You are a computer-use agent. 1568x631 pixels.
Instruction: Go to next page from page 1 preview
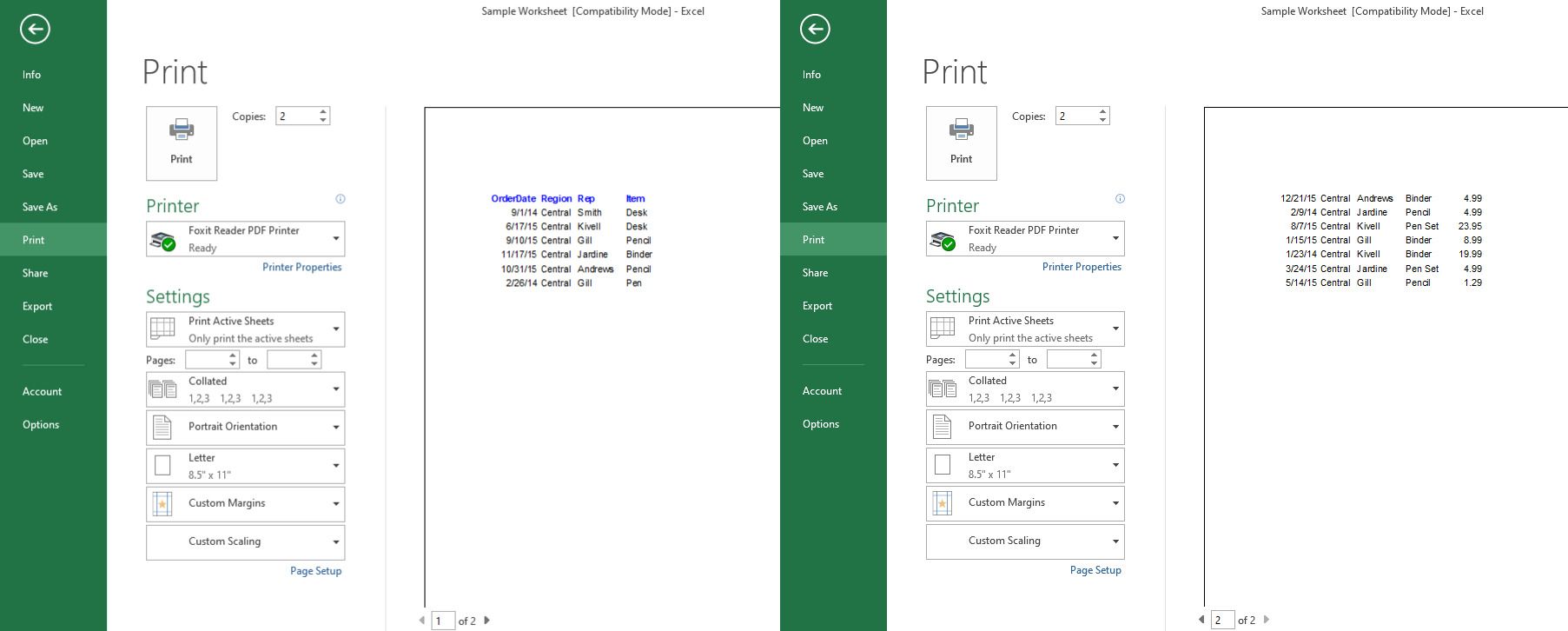[487, 621]
